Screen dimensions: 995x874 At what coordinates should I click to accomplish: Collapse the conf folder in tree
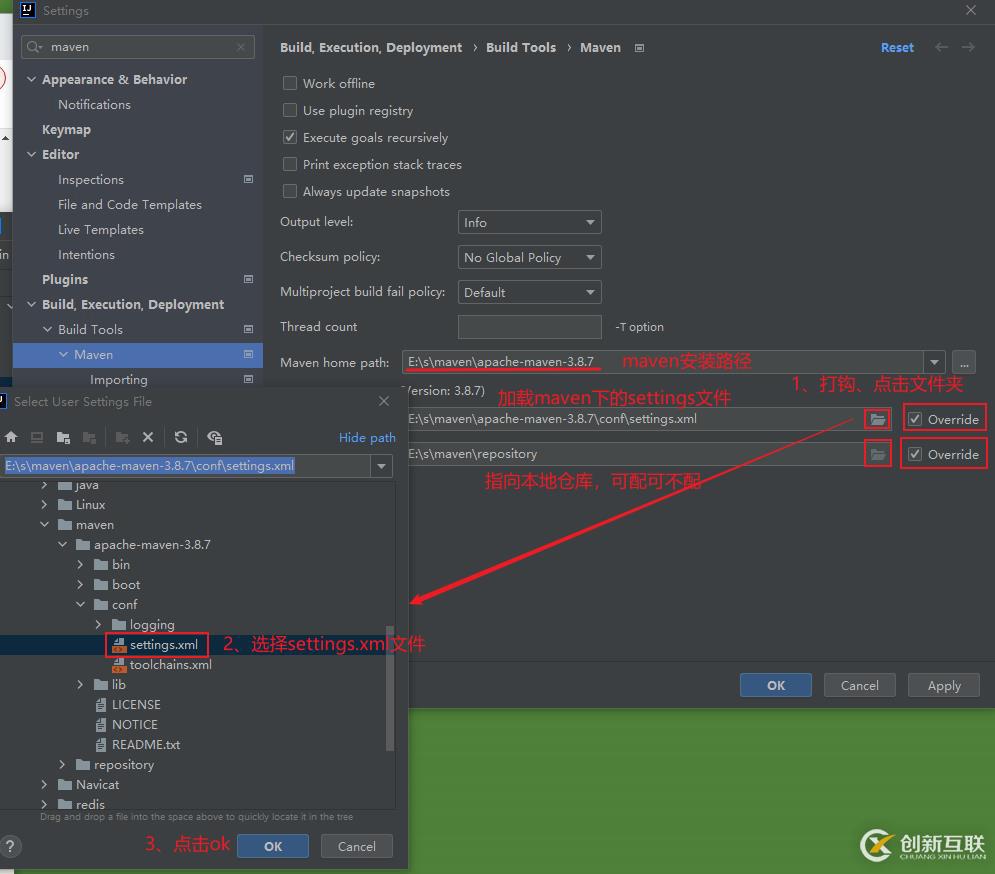tap(81, 604)
